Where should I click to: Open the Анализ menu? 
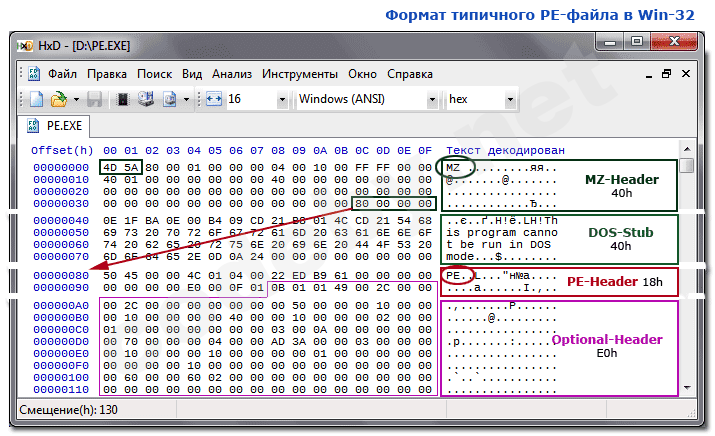[232, 74]
